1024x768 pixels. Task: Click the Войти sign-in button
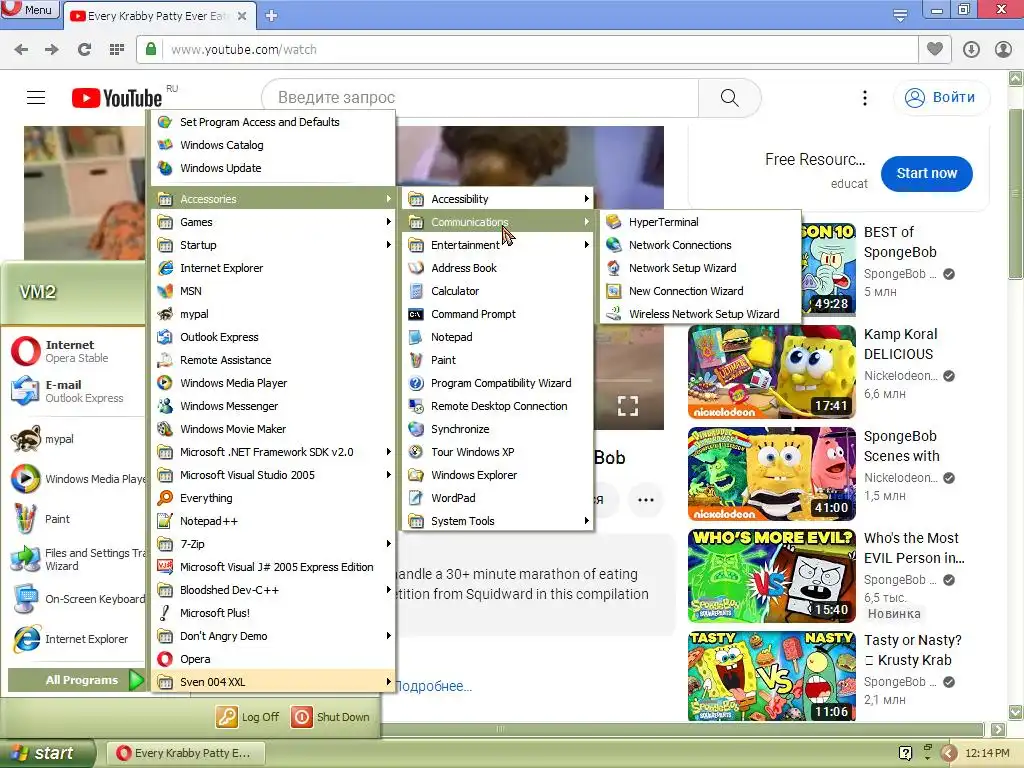click(x=941, y=97)
